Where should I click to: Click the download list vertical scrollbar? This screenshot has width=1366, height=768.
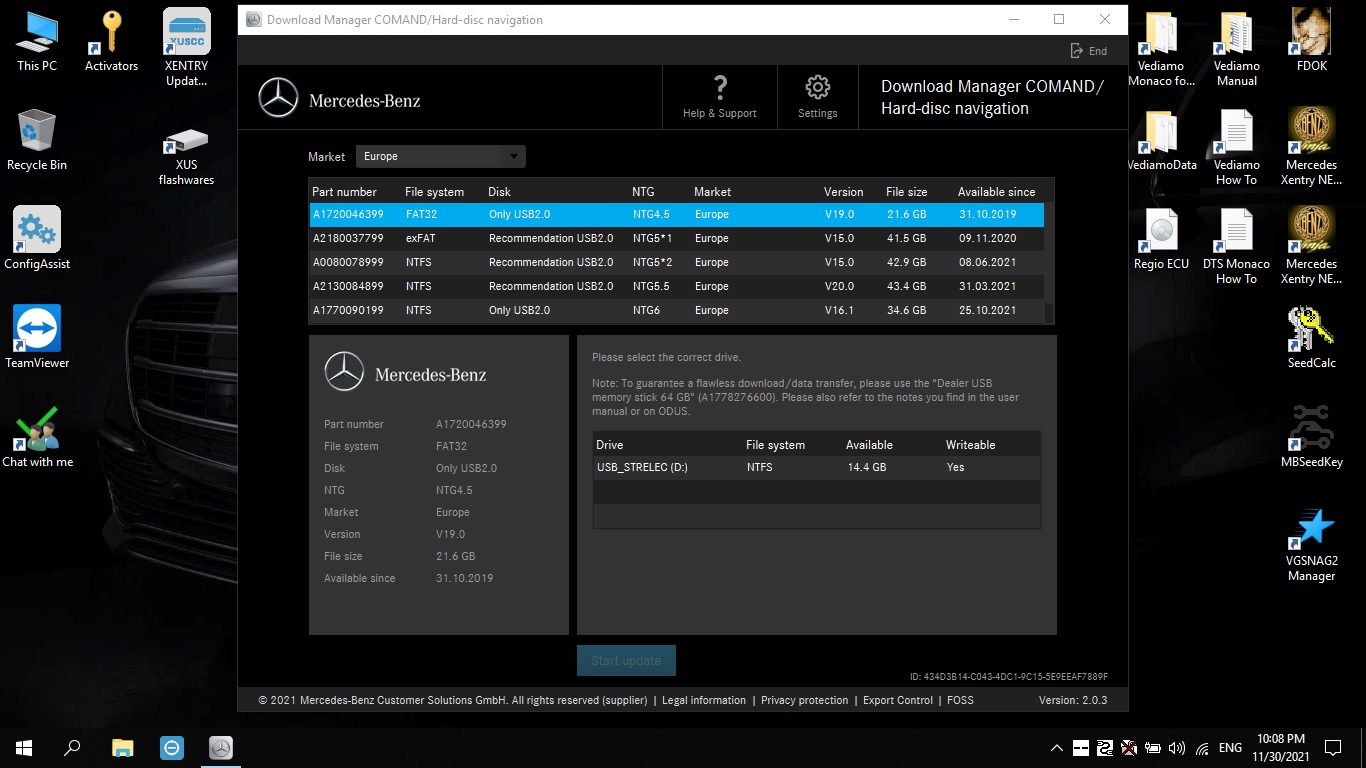[x=1049, y=260]
